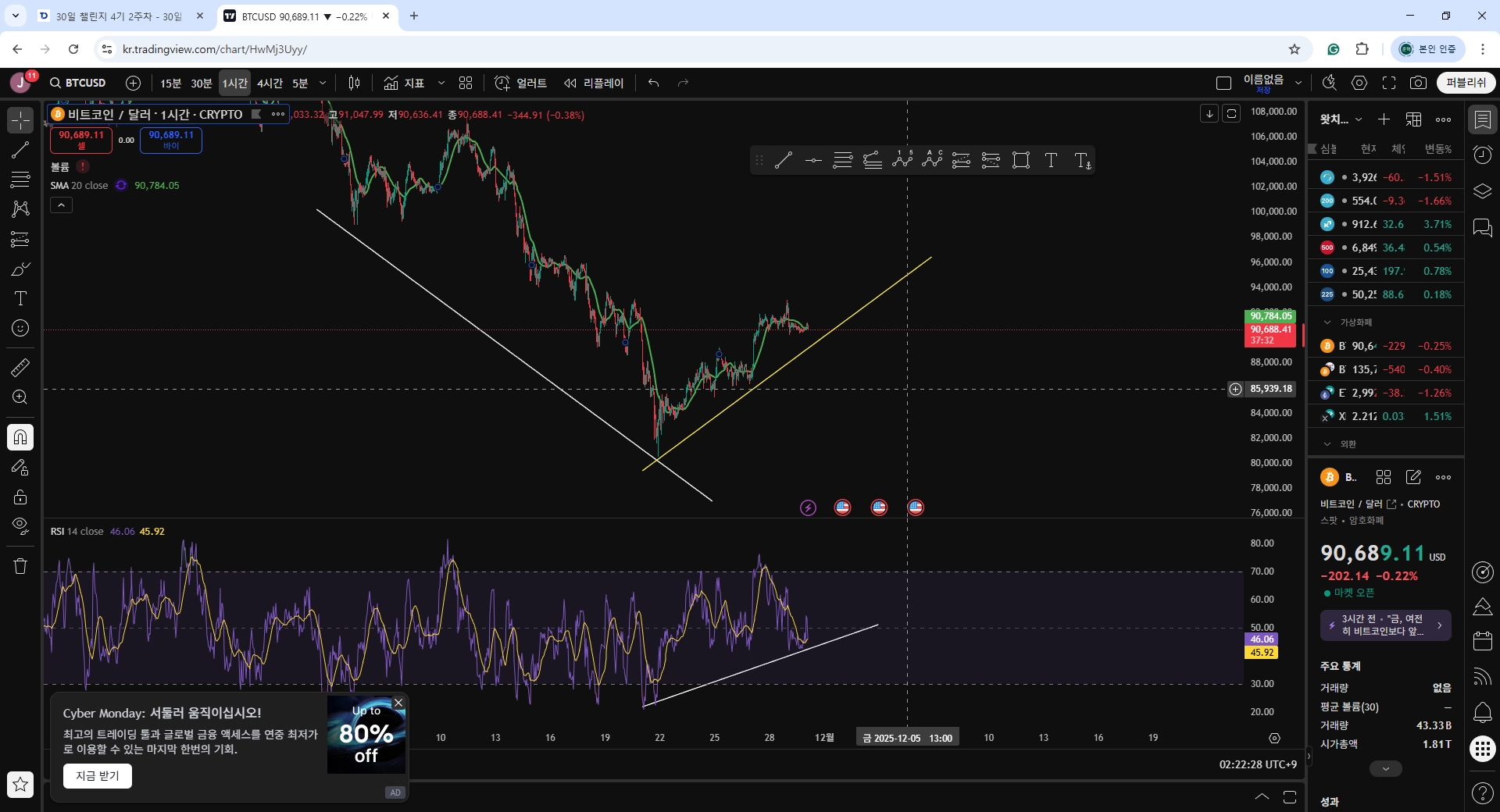Open the forecasting and measurement tools
The width and height of the screenshot is (1500, 812).
(20, 239)
